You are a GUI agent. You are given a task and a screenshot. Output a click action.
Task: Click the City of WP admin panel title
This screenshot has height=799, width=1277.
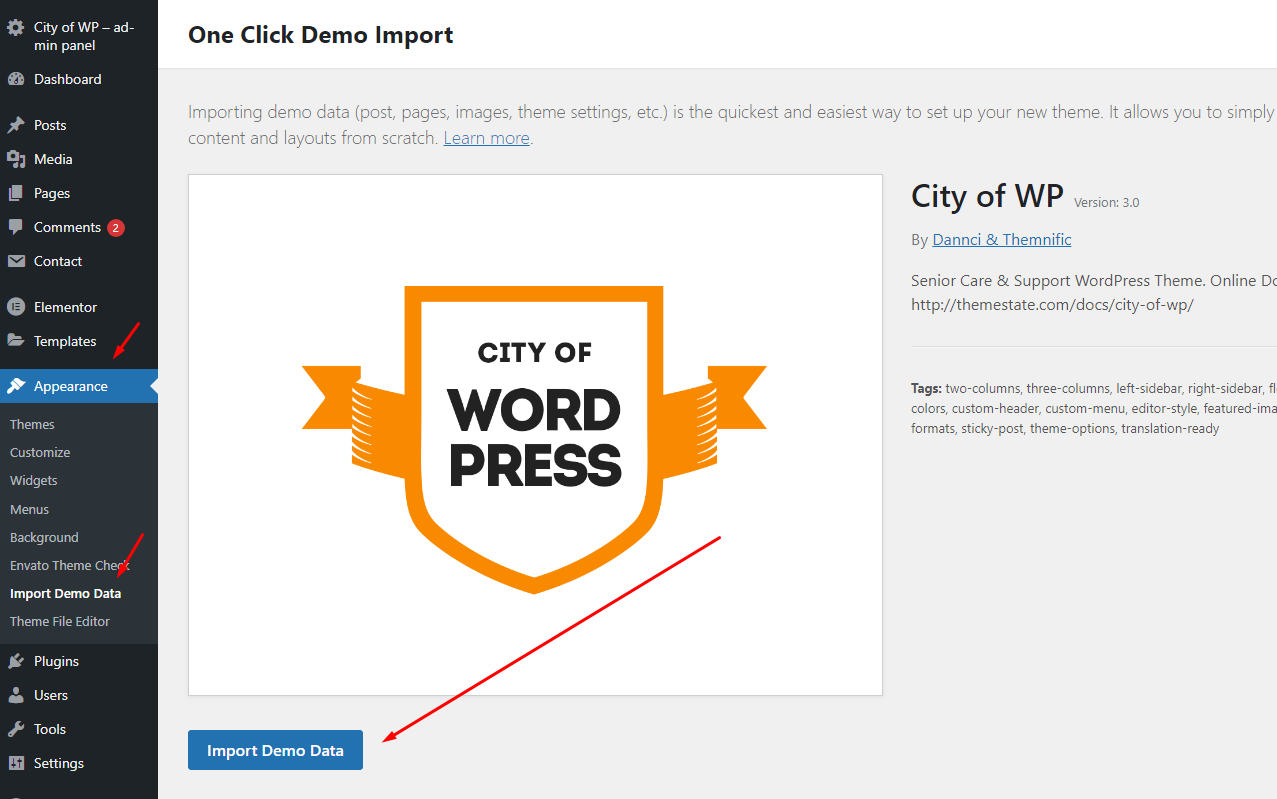[83, 36]
